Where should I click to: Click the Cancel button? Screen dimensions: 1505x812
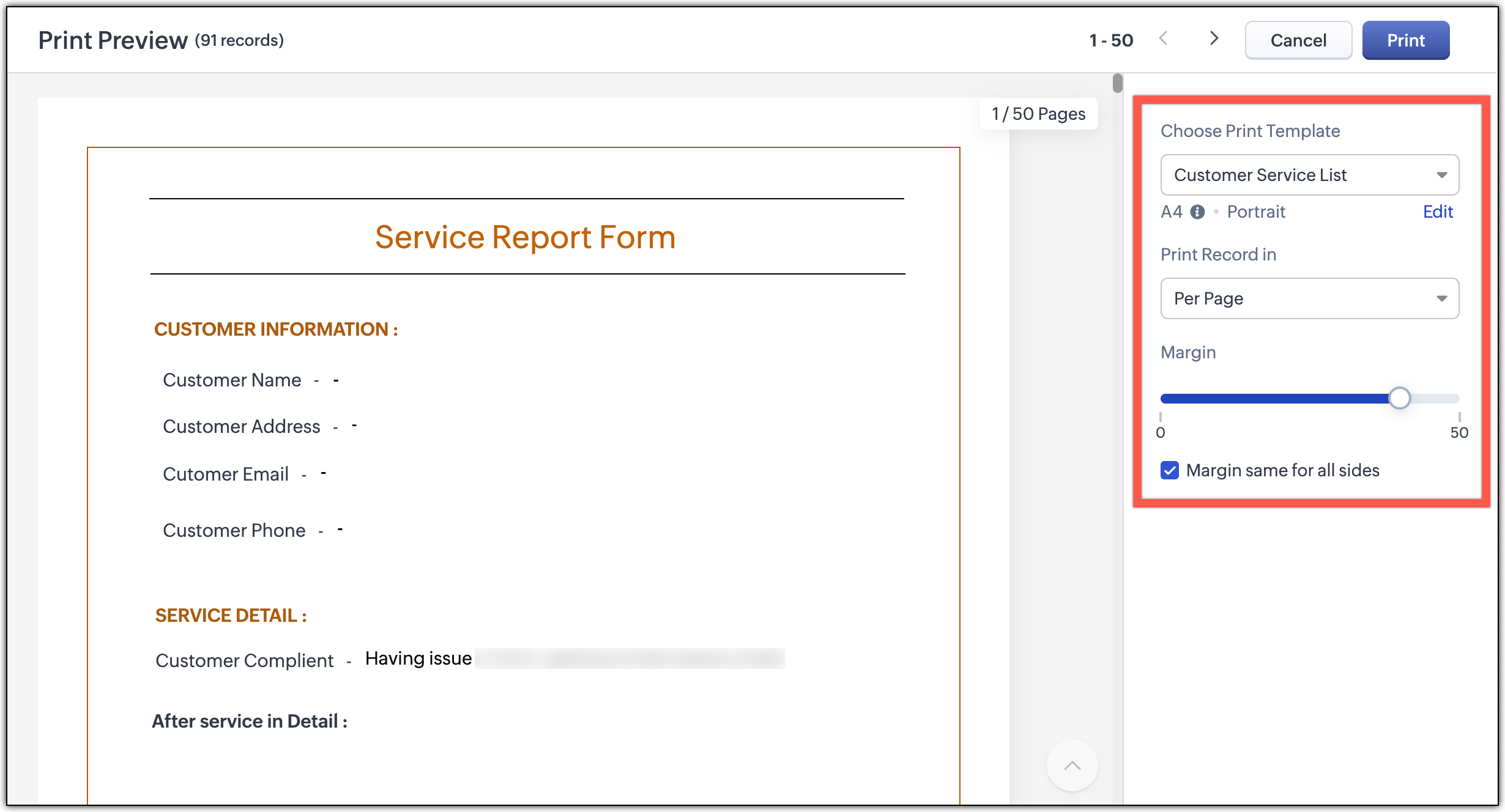[x=1298, y=40]
